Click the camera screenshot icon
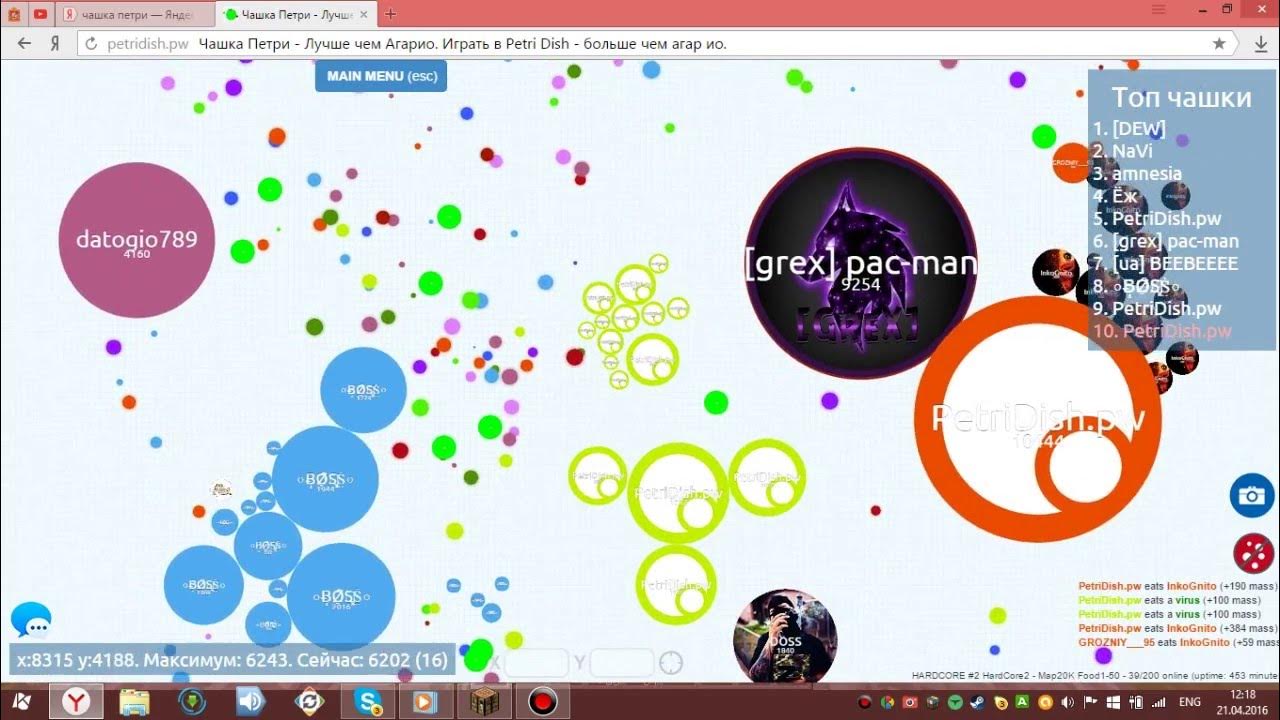Image resolution: width=1280 pixels, height=720 pixels. point(1251,496)
